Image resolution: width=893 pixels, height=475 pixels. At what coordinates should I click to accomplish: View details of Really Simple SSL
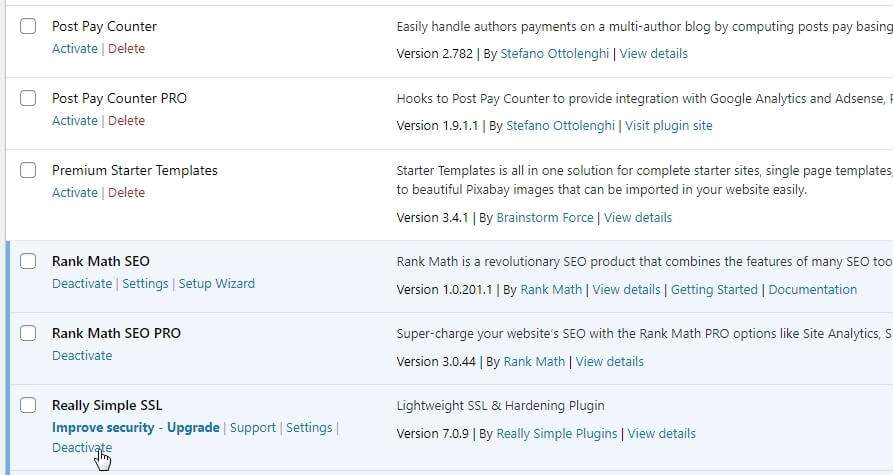click(662, 434)
